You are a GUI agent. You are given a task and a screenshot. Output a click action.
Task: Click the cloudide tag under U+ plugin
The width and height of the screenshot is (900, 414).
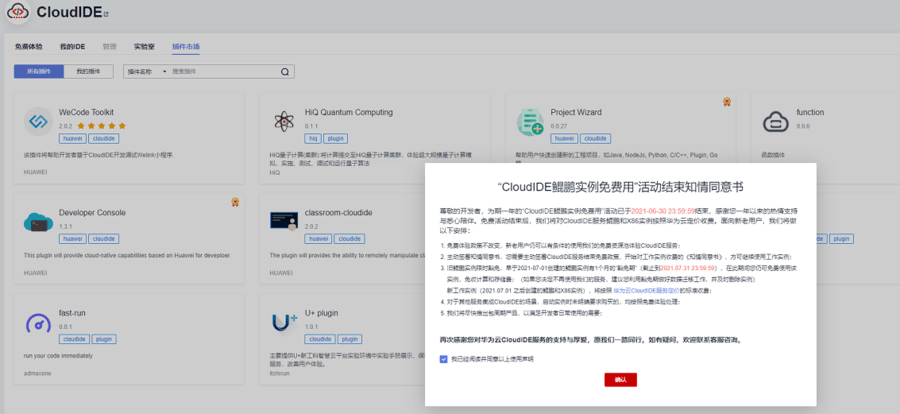click(320, 339)
